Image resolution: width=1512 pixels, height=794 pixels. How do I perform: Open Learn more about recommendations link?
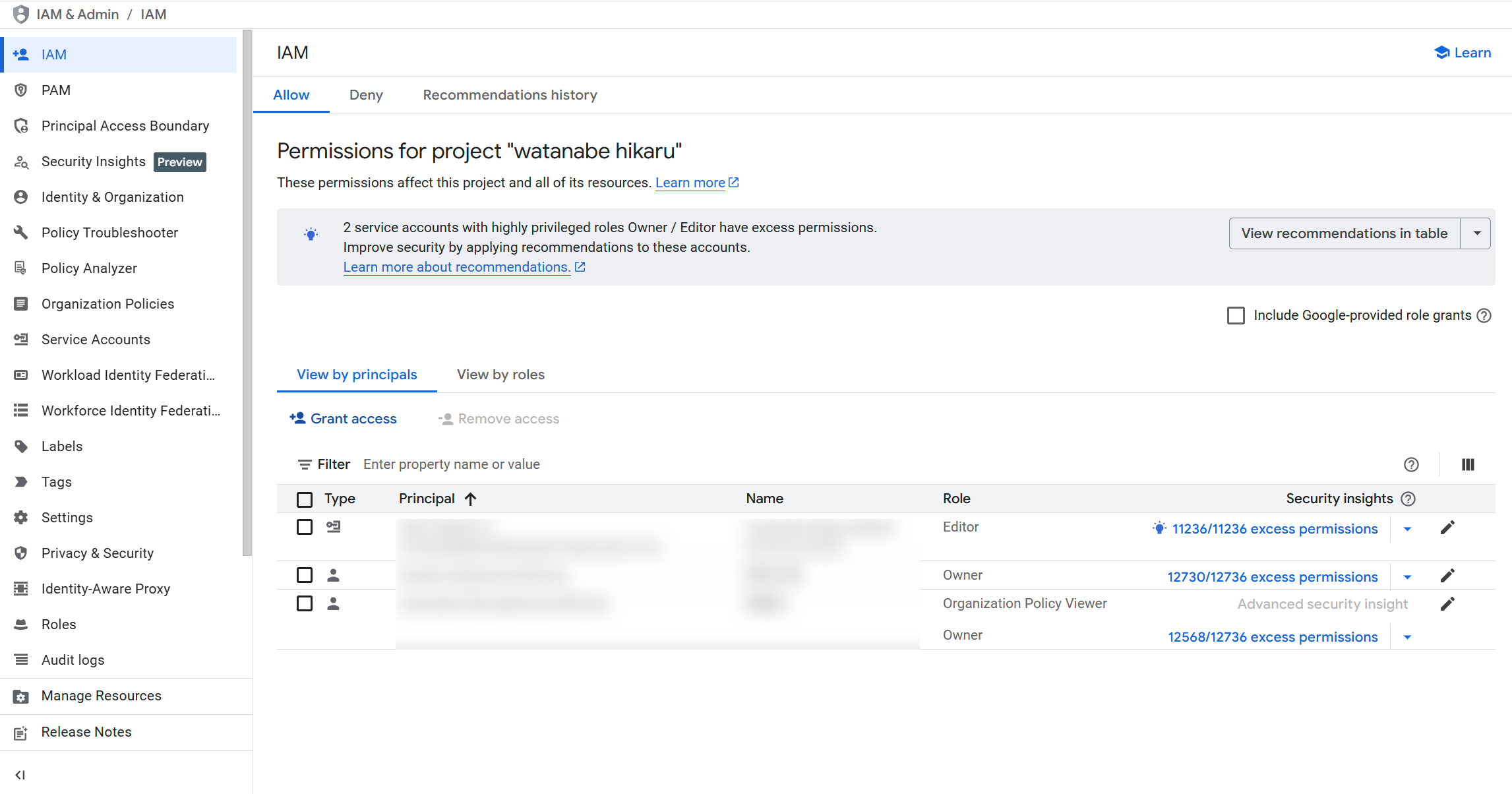[x=457, y=267]
